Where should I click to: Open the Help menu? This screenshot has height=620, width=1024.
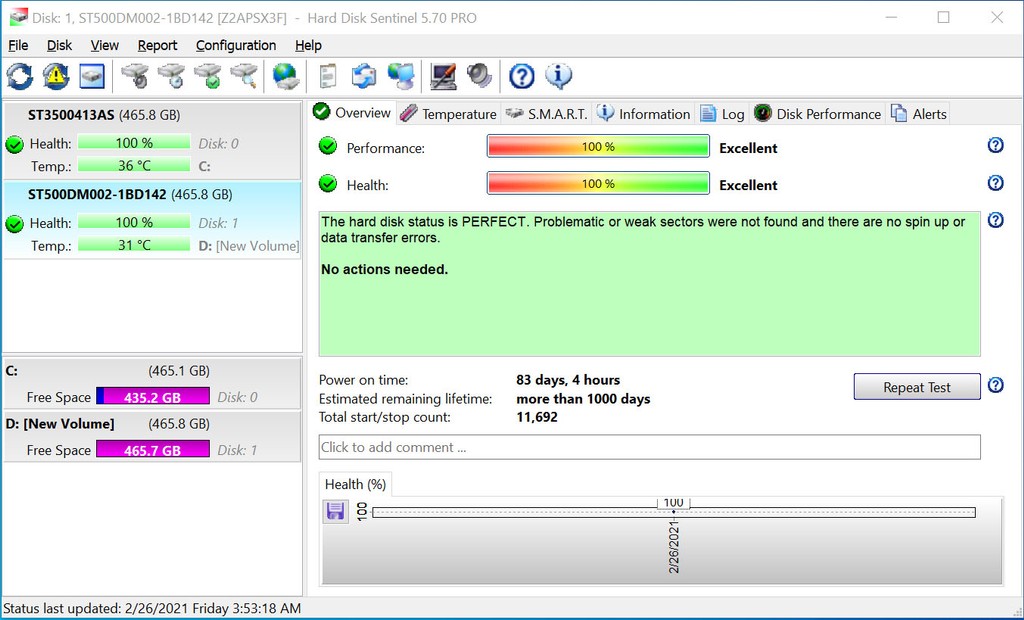(x=308, y=45)
